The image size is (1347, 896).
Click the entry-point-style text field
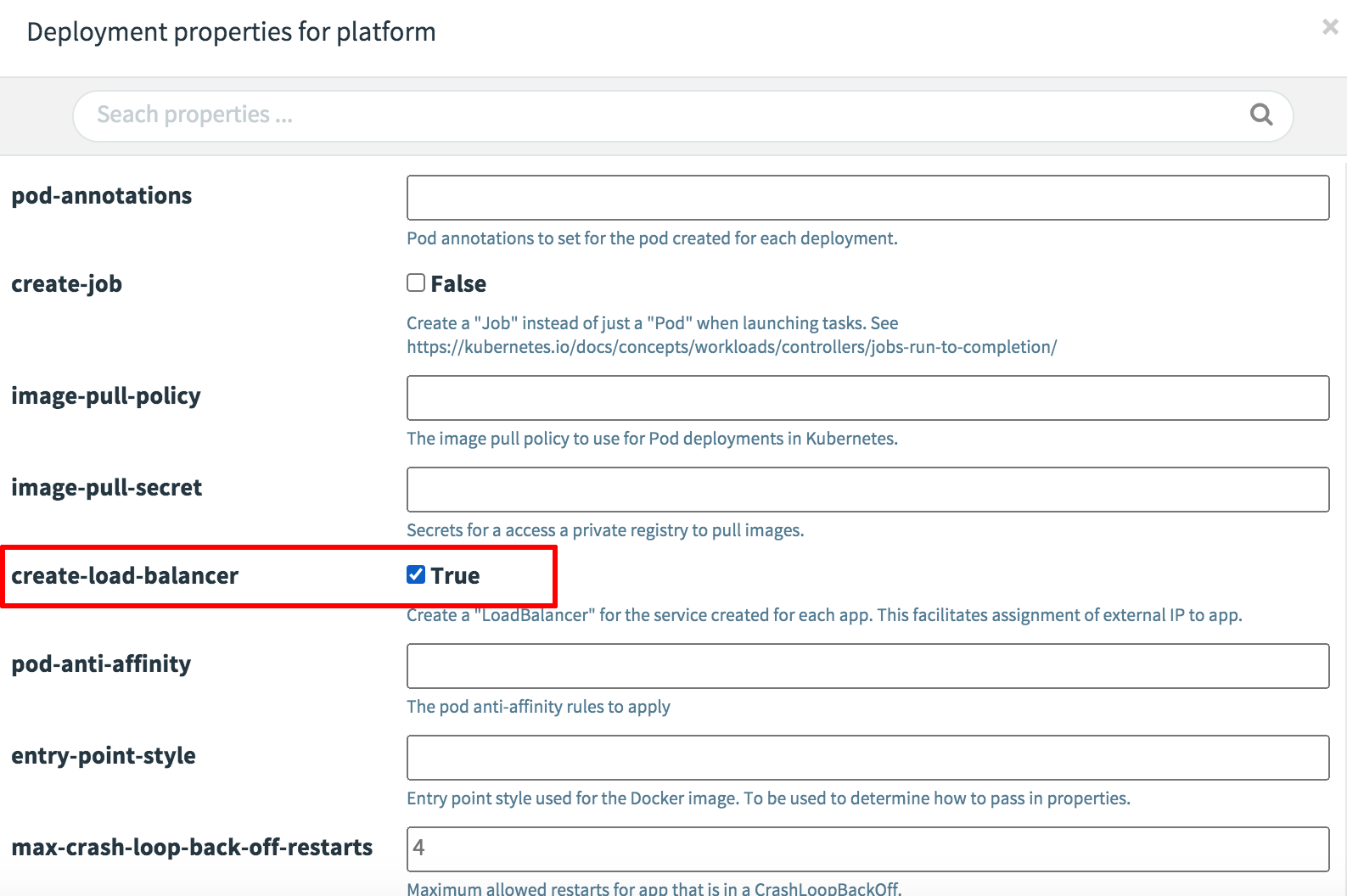[867, 758]
